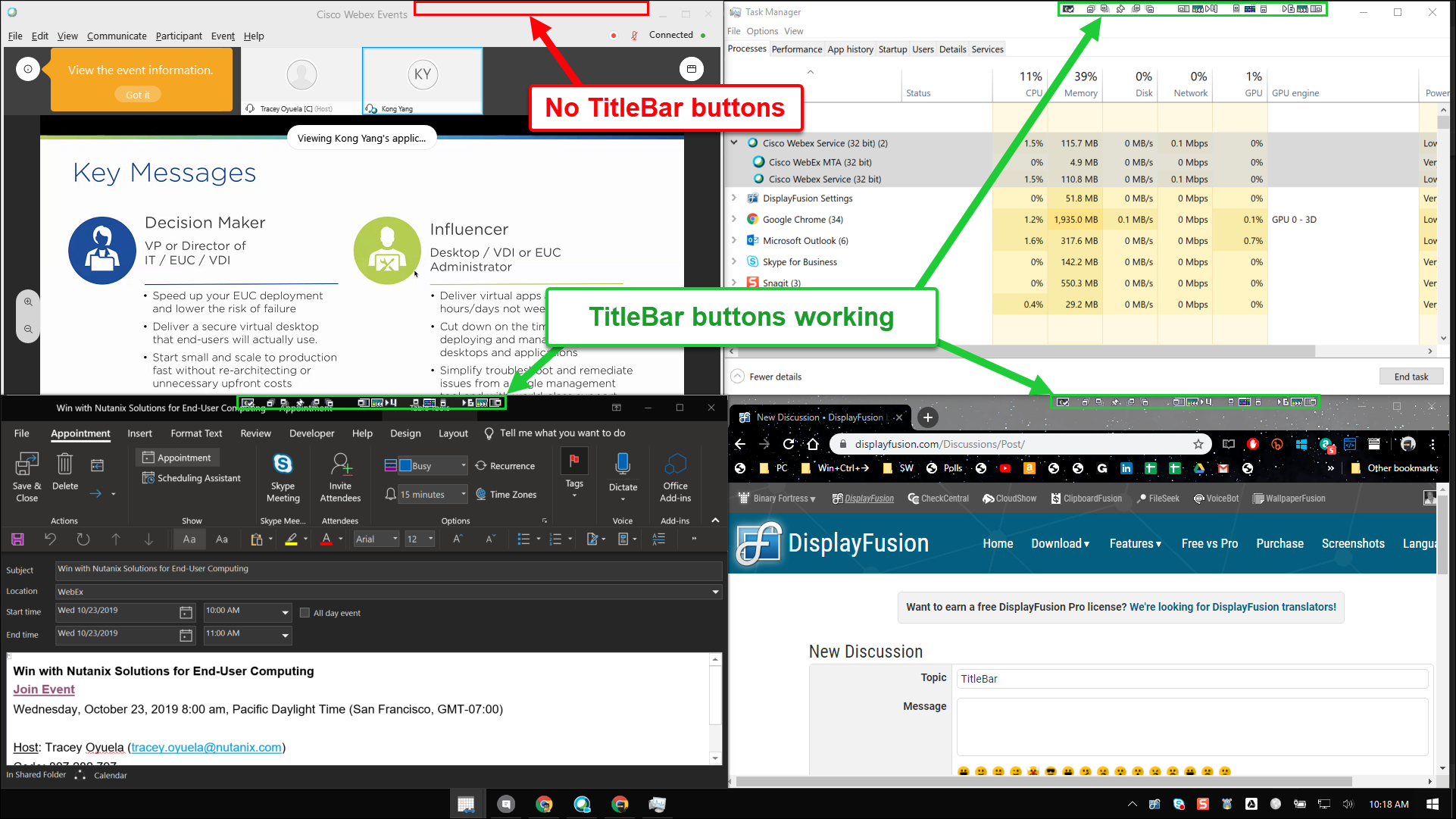
Task: Open the DisplayFusion translators link
Action: tap(1233, 607)
